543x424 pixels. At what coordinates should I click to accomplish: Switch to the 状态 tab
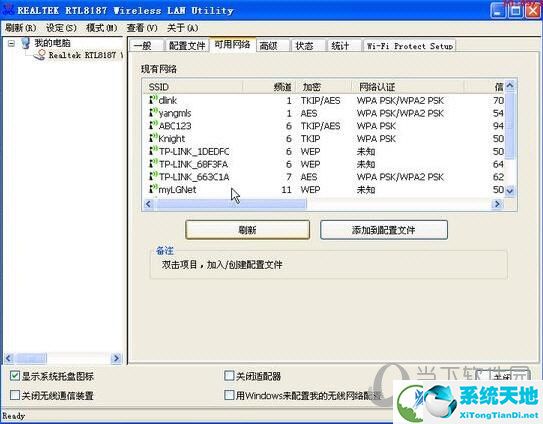coord(308,46)
